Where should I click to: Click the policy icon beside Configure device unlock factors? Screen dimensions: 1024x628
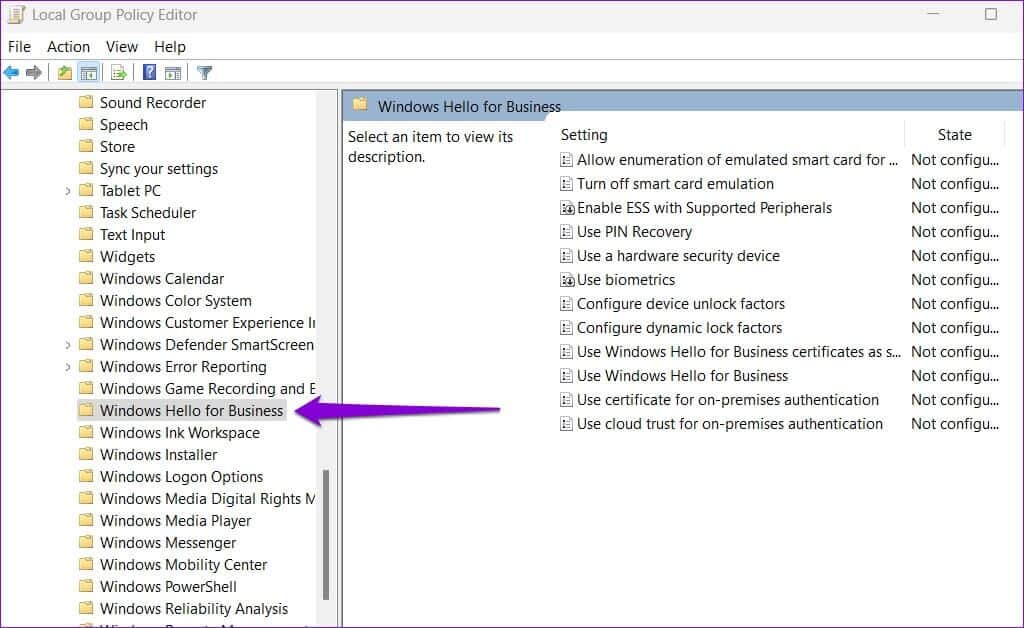566,304
